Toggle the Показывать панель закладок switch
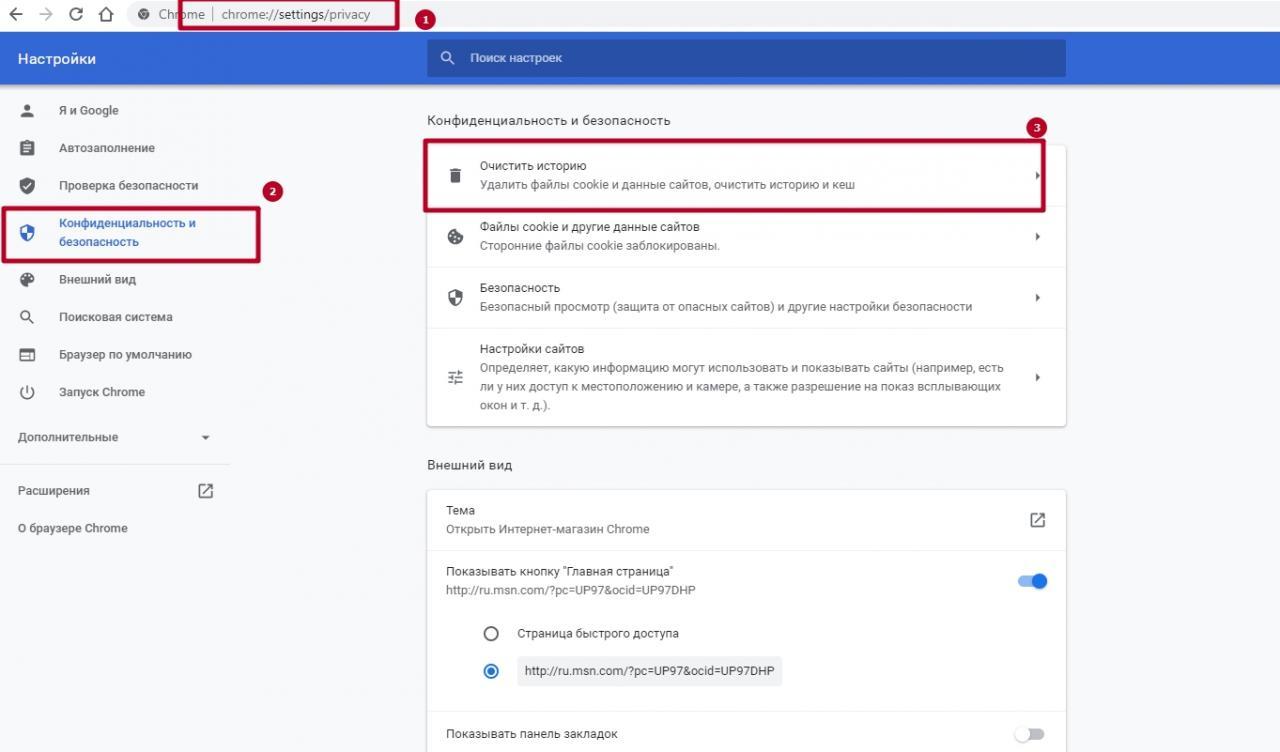 [x=1029, y=734]
